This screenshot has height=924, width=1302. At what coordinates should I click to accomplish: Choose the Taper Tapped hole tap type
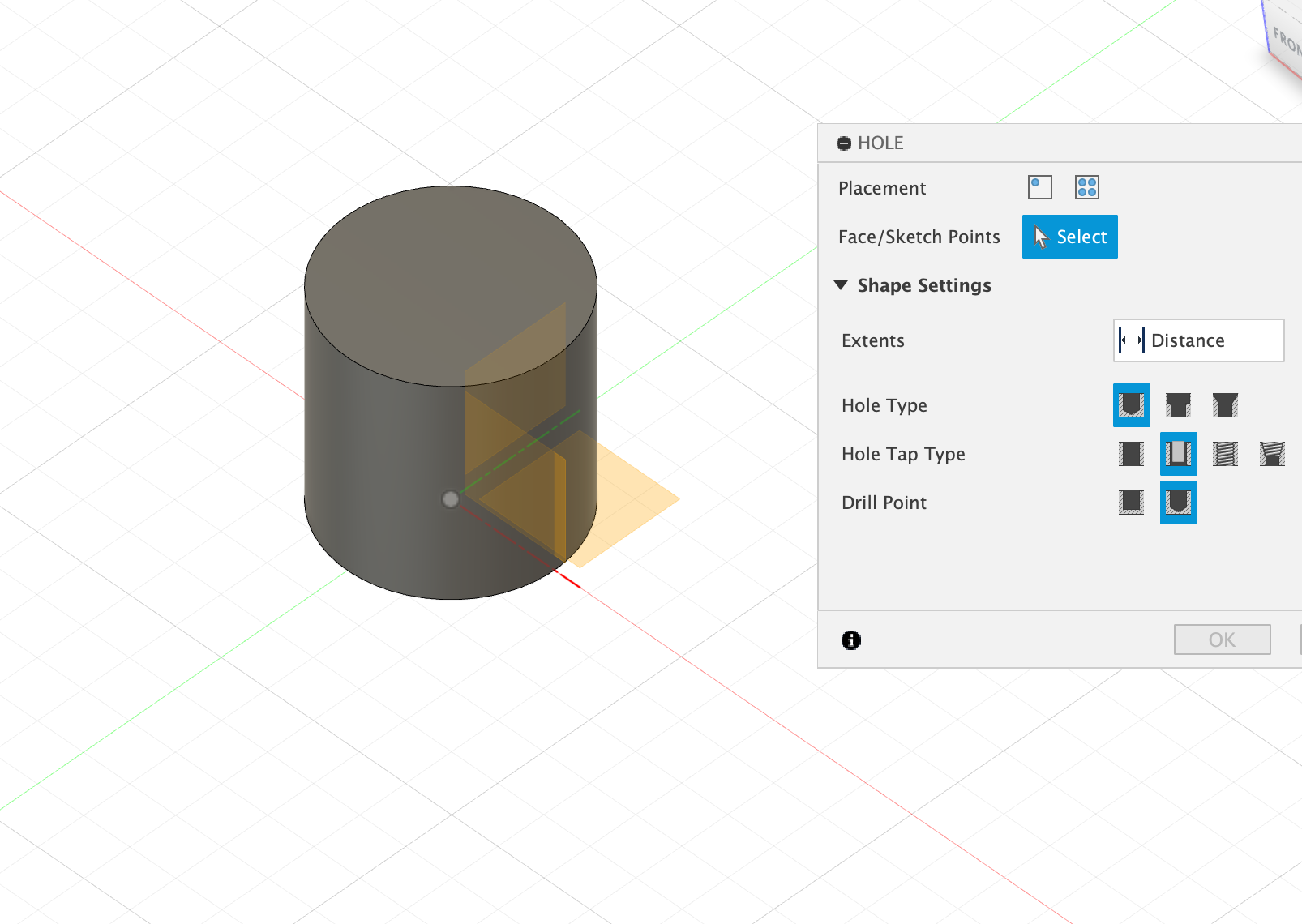click(x=1272, y=454)
